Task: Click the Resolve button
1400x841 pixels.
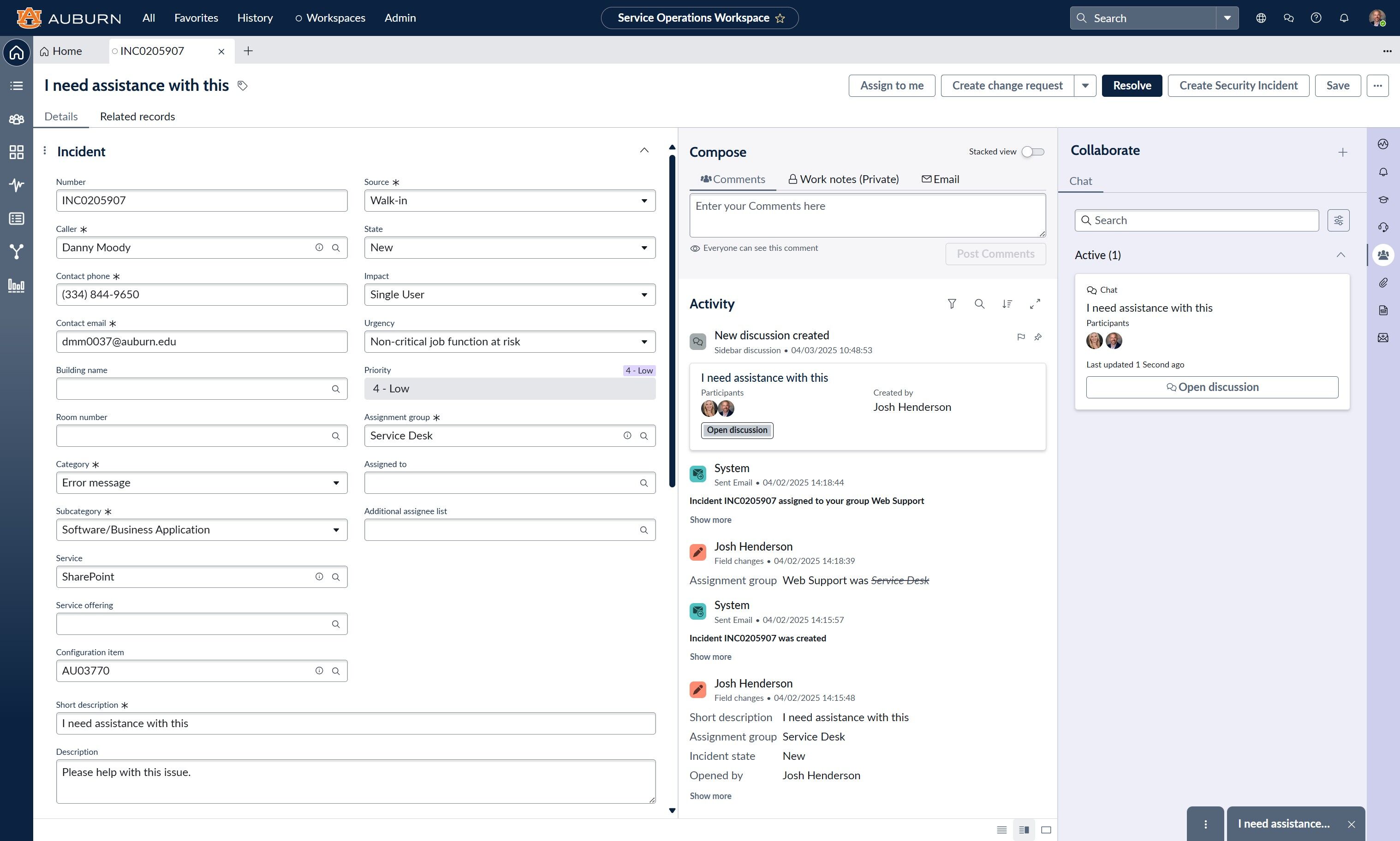Action: pyautogui.click(x=1132, y=85)
